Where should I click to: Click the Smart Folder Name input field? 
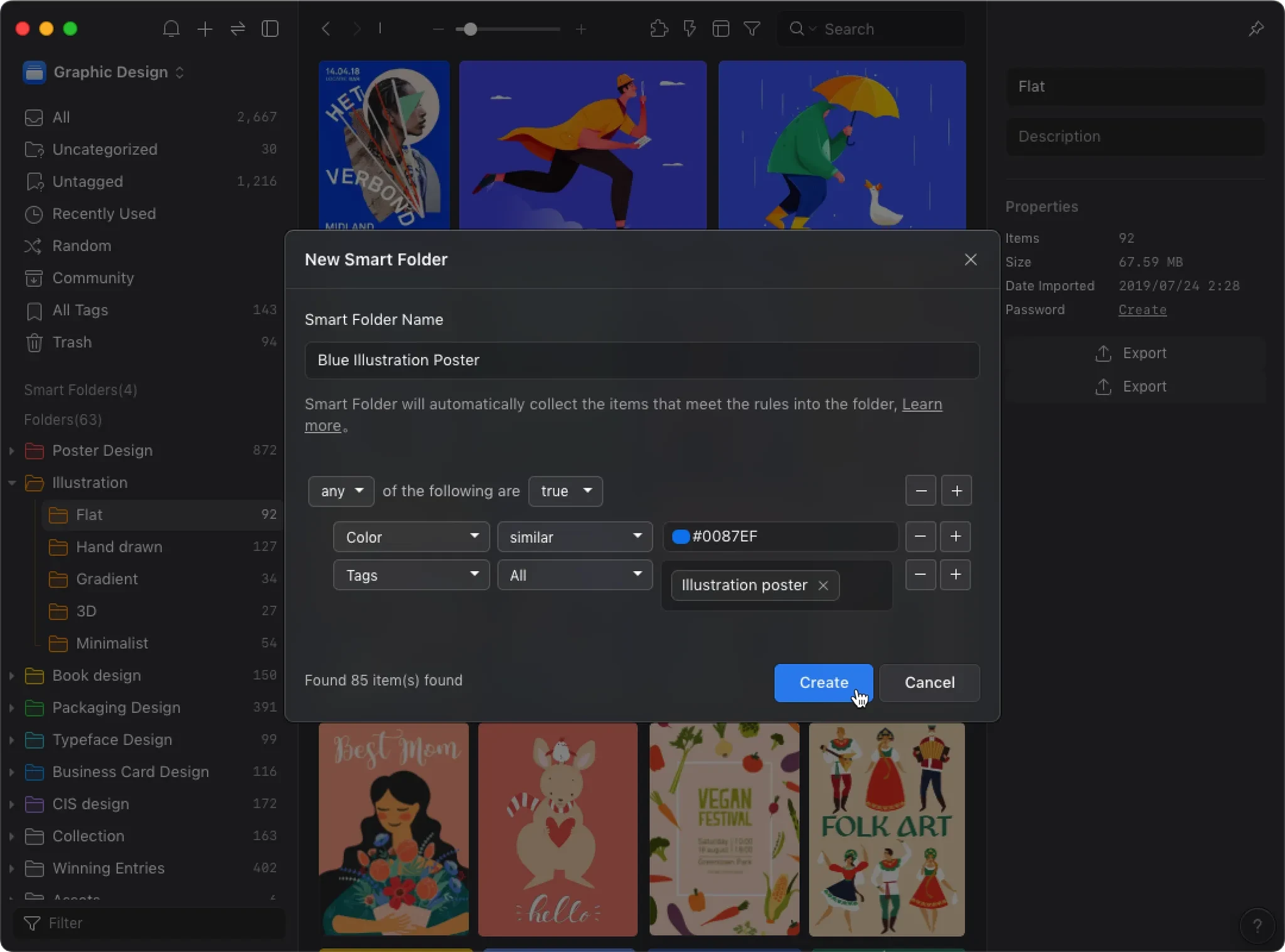tap(641, 360)
